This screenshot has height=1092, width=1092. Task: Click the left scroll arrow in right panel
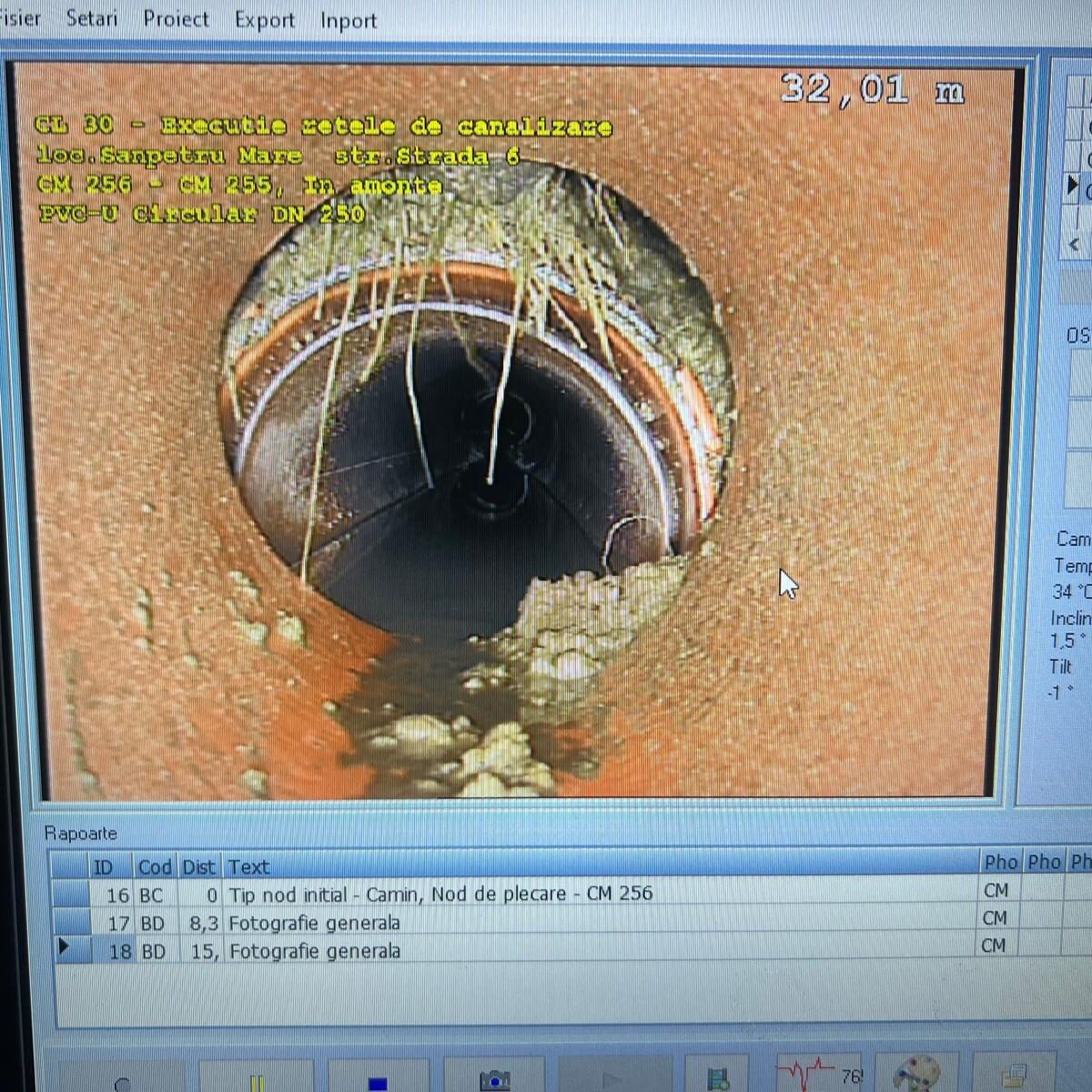[x=1075, y=244]
